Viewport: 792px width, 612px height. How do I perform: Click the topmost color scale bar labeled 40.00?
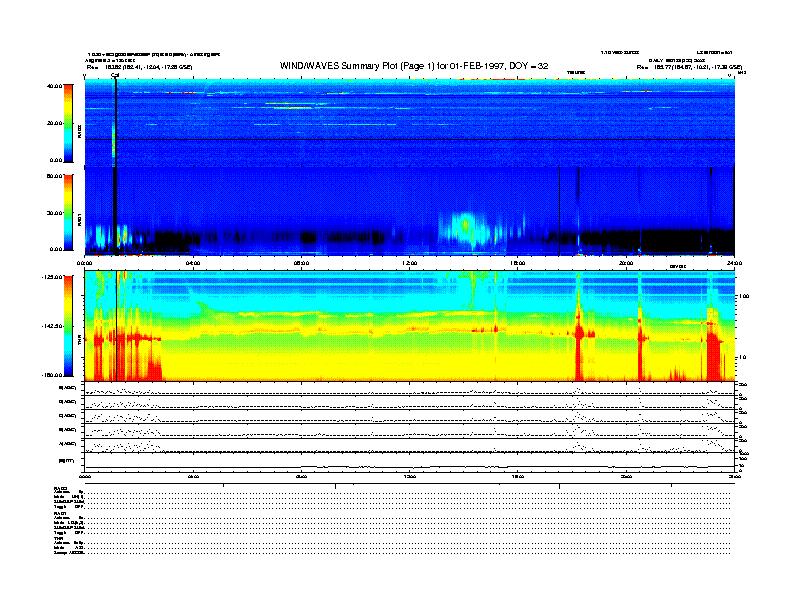click(68, 123)
